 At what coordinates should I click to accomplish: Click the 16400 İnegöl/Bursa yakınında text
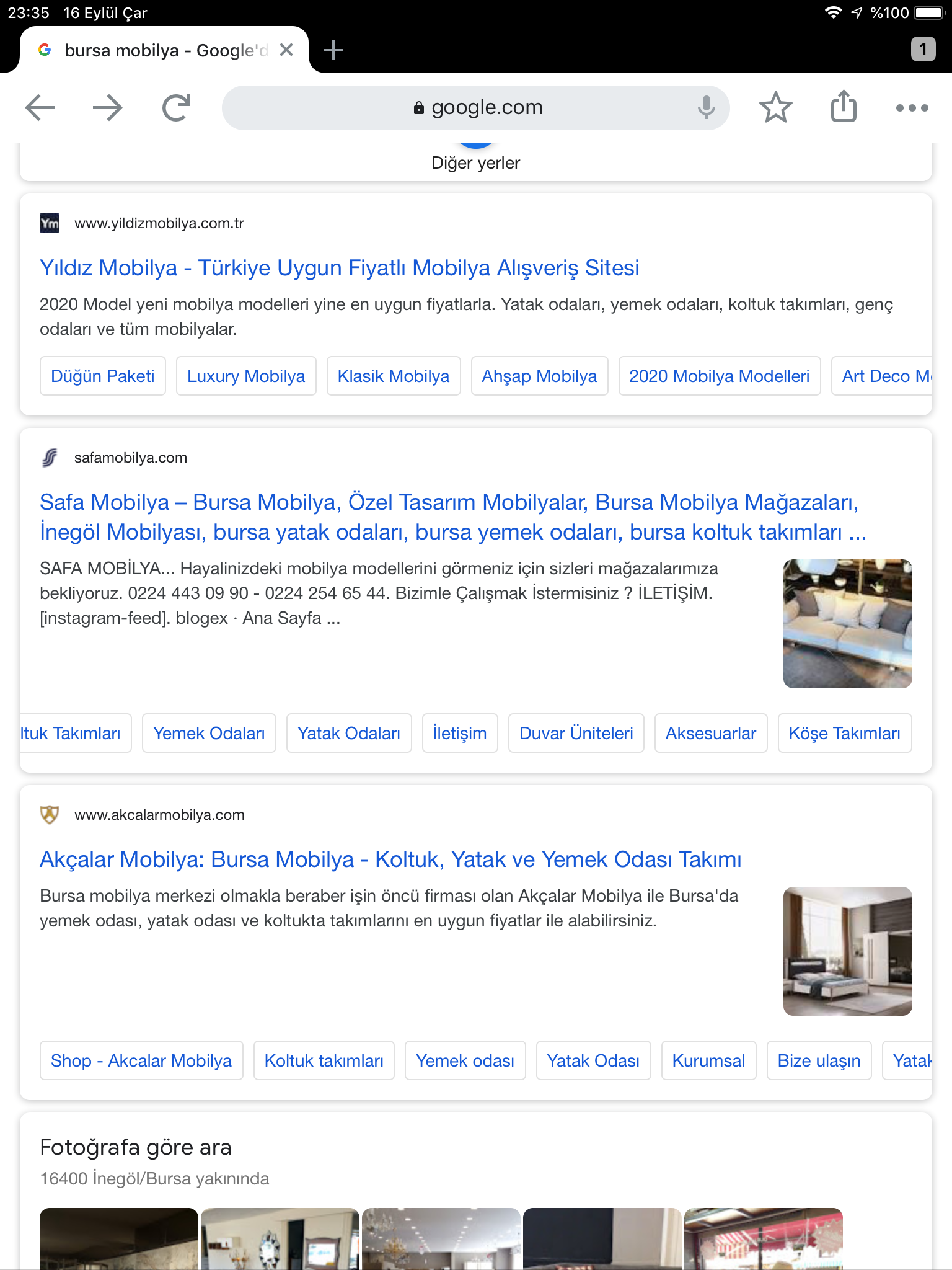click(x=154, y=1178)
